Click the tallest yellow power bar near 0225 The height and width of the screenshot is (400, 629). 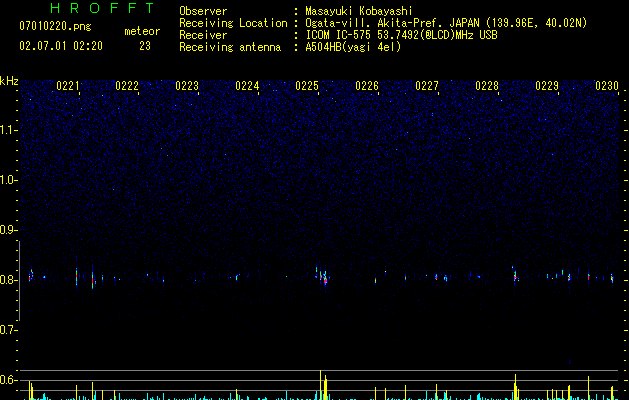tap(321, 385)
